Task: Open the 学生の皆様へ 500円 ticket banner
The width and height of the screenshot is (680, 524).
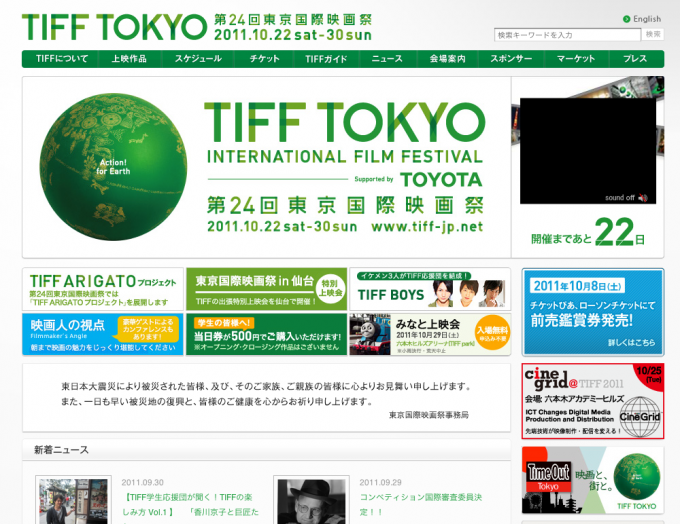Action: (x=266, y=334)
